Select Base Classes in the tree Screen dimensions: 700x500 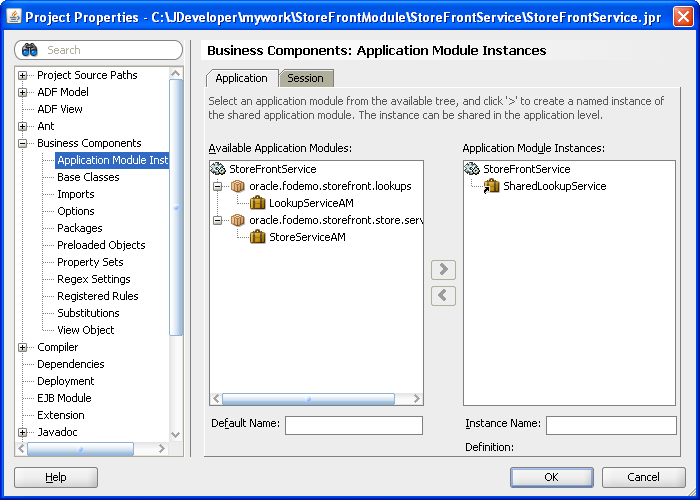click(88, 177)
